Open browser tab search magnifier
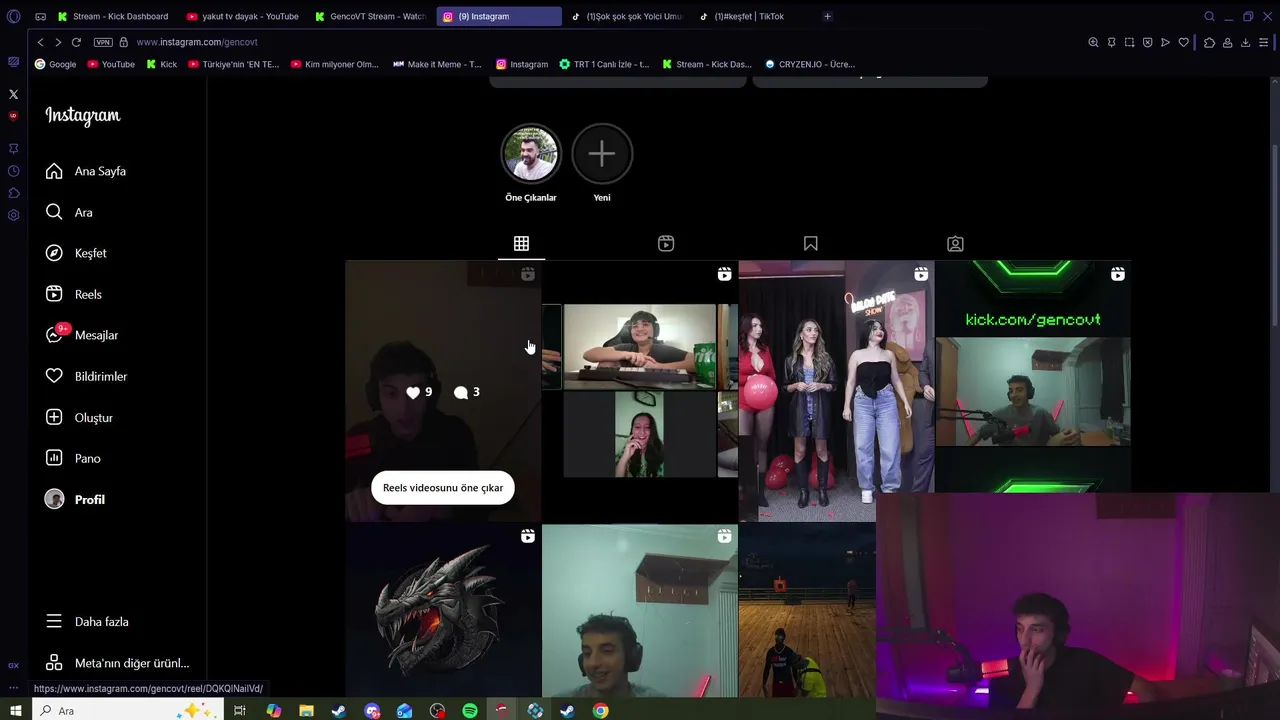The image size is (1280, 720). click(1209, 16)
